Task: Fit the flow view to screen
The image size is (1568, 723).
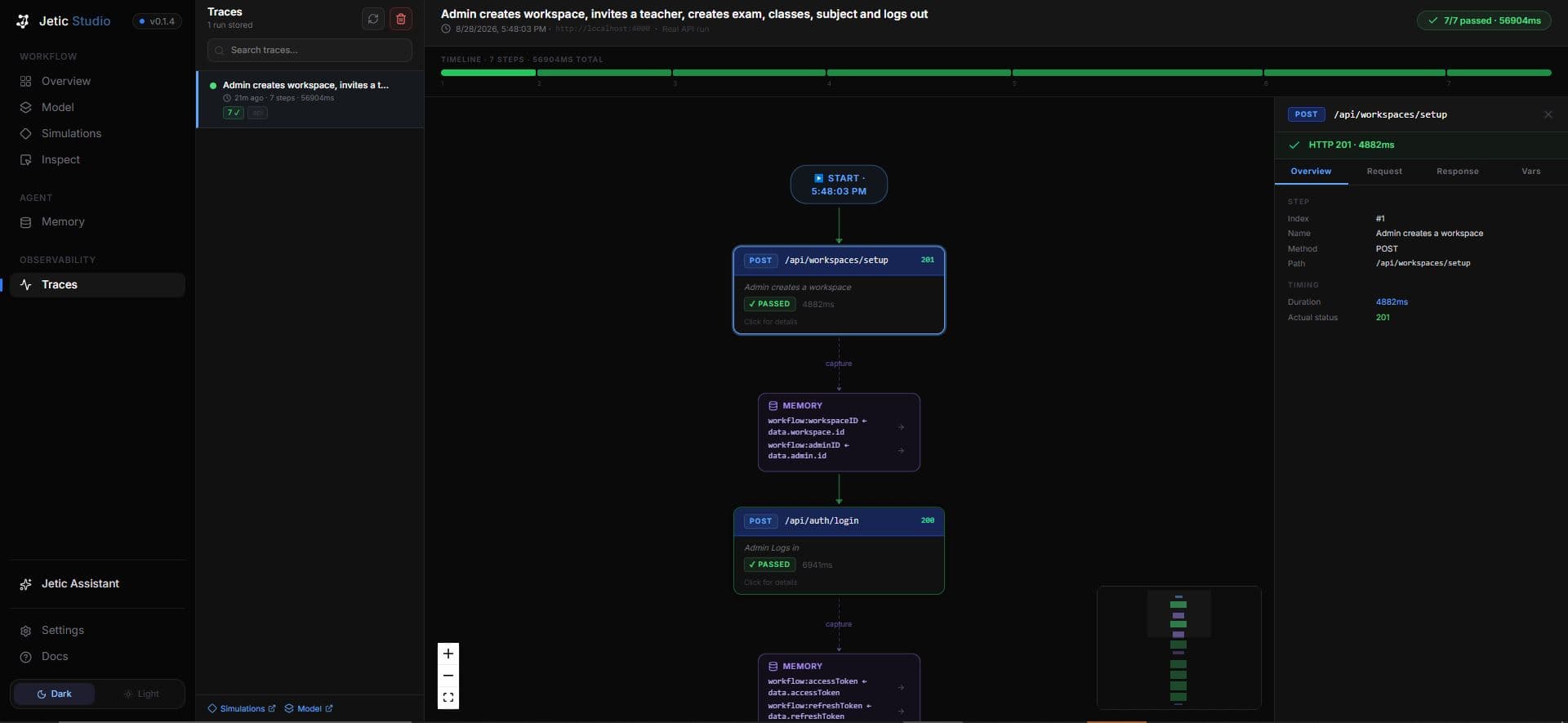Action: click(448, 698)
